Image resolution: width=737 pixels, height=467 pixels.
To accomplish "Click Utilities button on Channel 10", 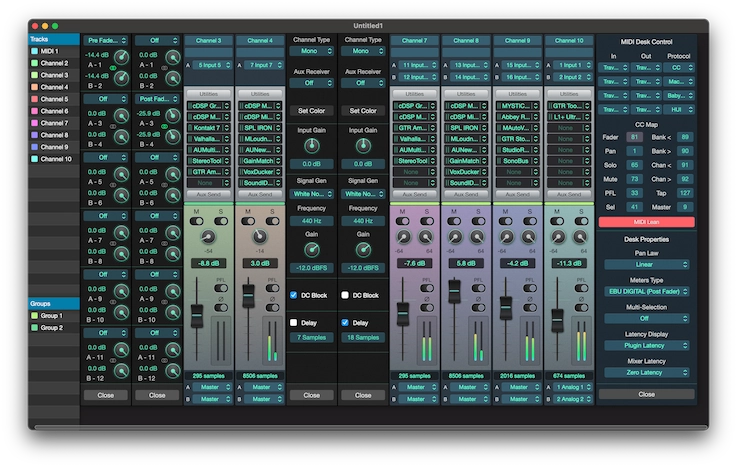I will click(567, 92).
